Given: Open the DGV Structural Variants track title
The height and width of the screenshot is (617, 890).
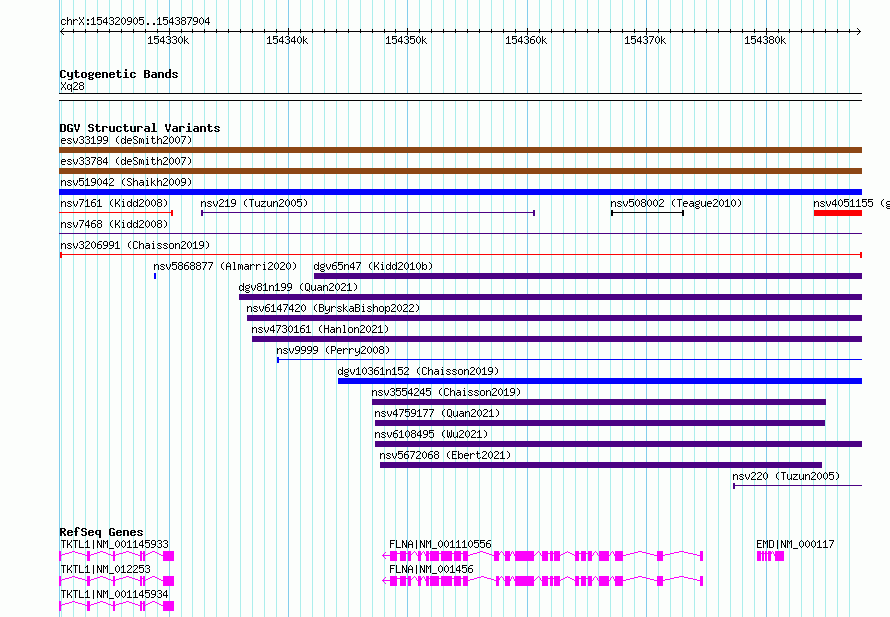Looking at the screenshot, I should [x=140, y=128].
